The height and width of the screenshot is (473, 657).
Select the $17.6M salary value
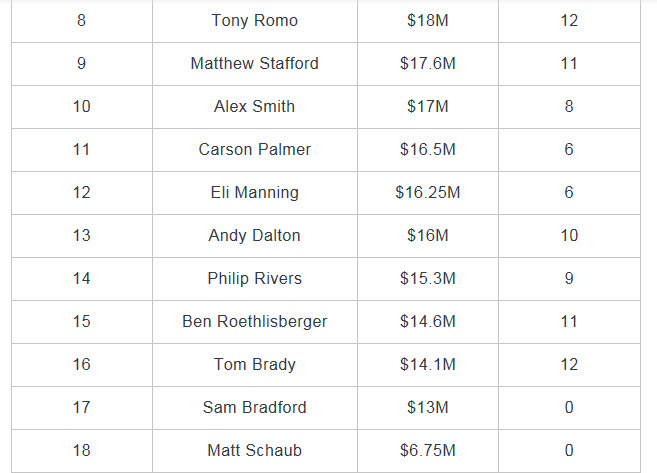coord(427,63)
